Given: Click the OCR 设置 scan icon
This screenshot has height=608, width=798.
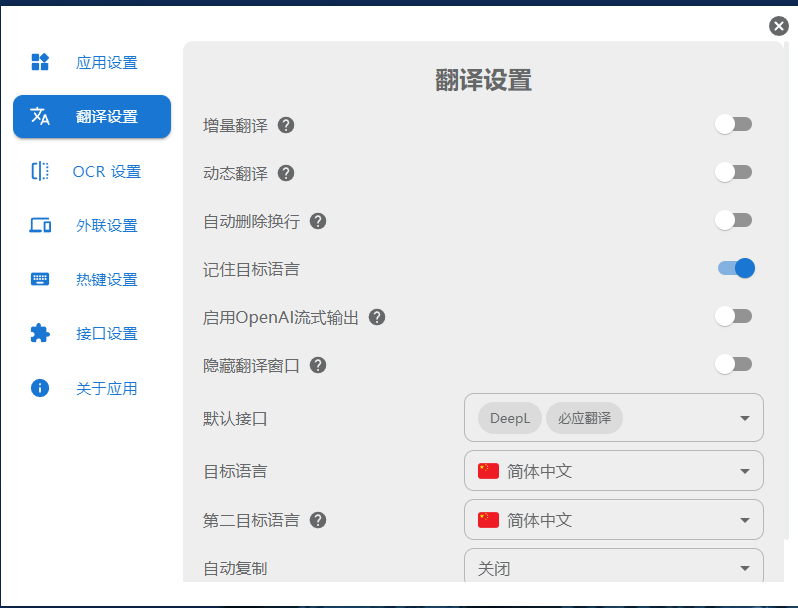Looking at the screenshot, I should click(40, 171).
